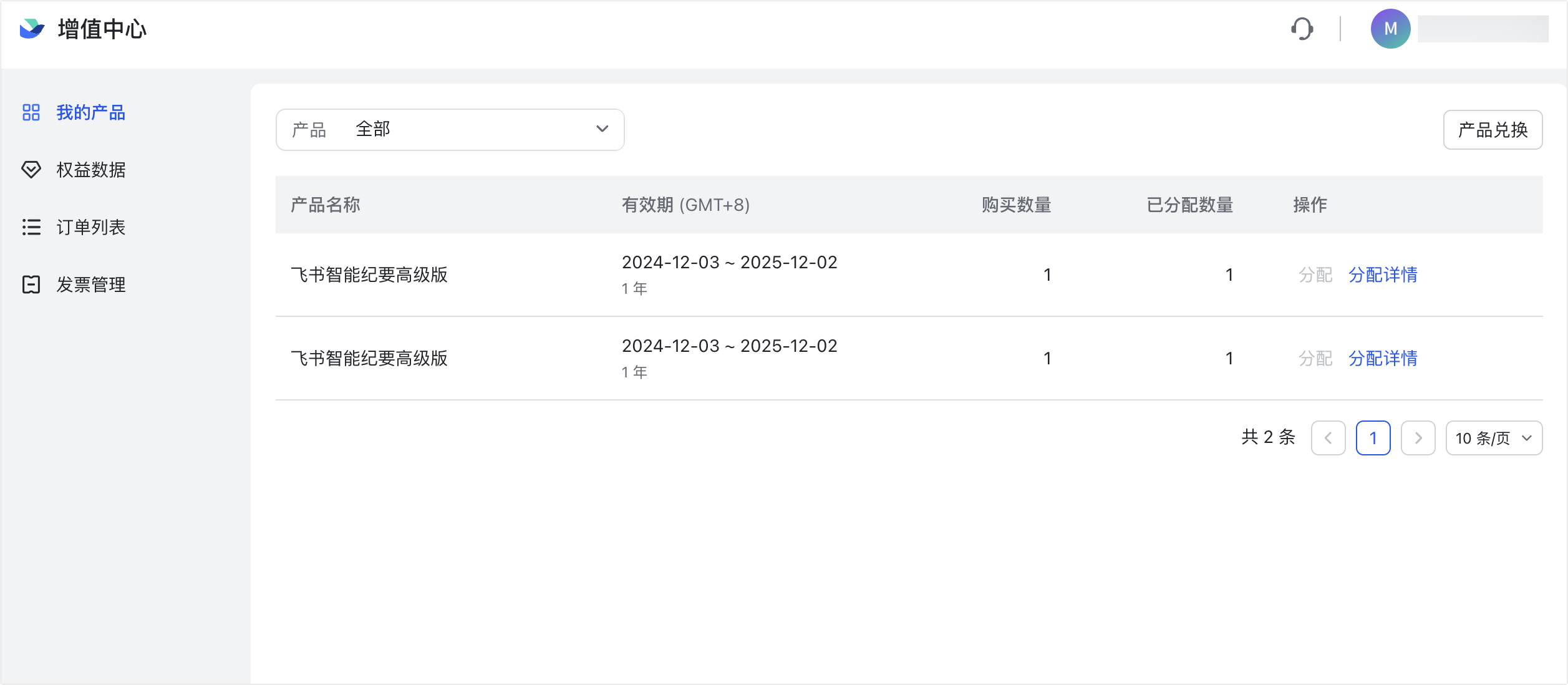Expand the 产品 全部 filter dropdown

click(450, 130)
